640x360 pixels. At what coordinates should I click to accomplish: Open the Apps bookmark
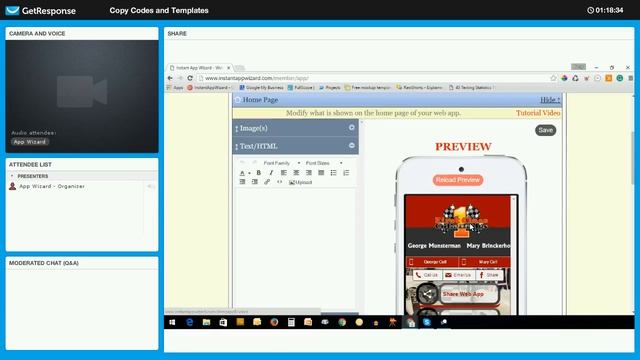click(176, 87)
